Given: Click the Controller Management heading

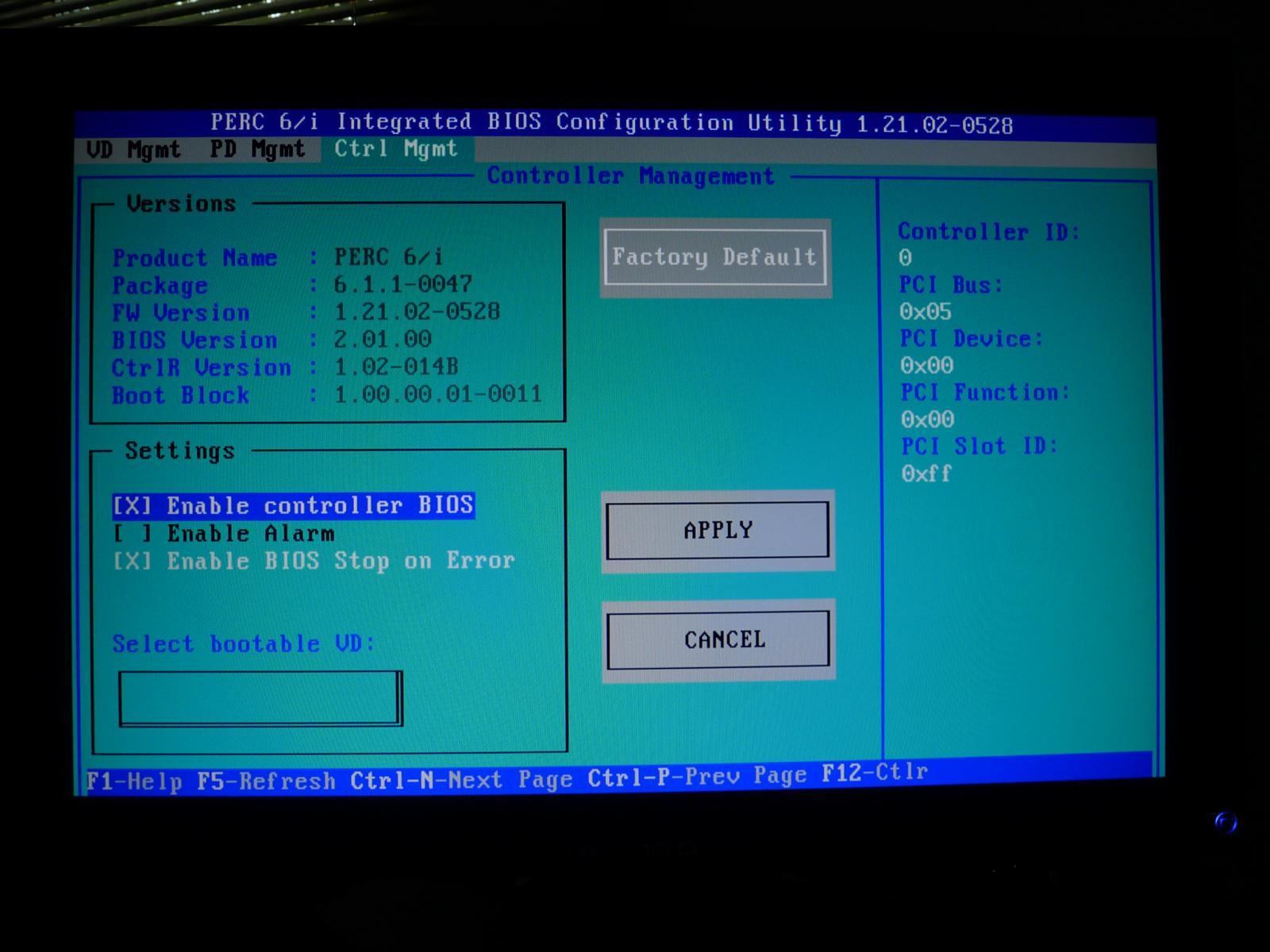Looking at the screenshot, I should (631, 176).
